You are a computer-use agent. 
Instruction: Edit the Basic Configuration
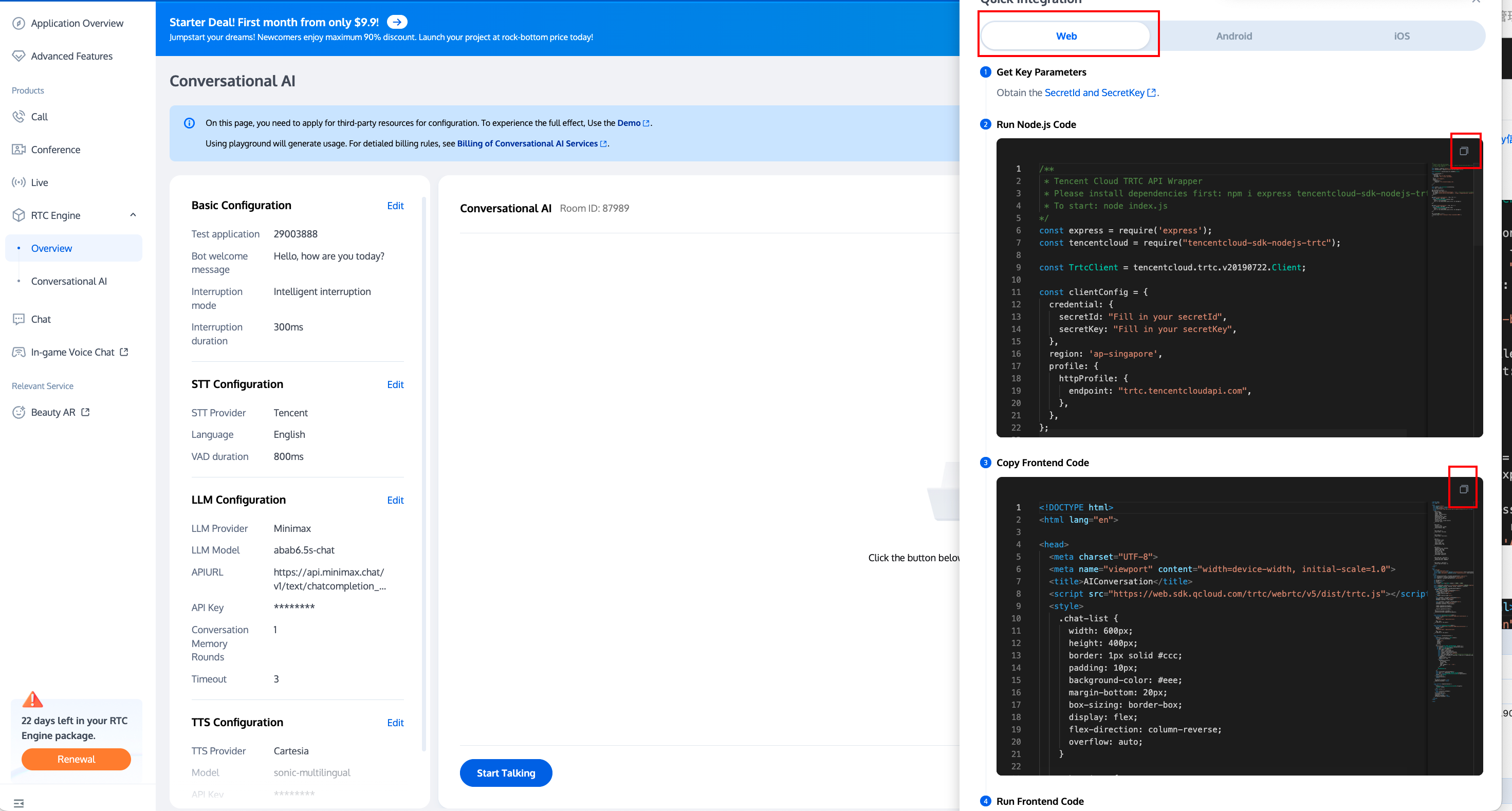(x=395, y=206)
